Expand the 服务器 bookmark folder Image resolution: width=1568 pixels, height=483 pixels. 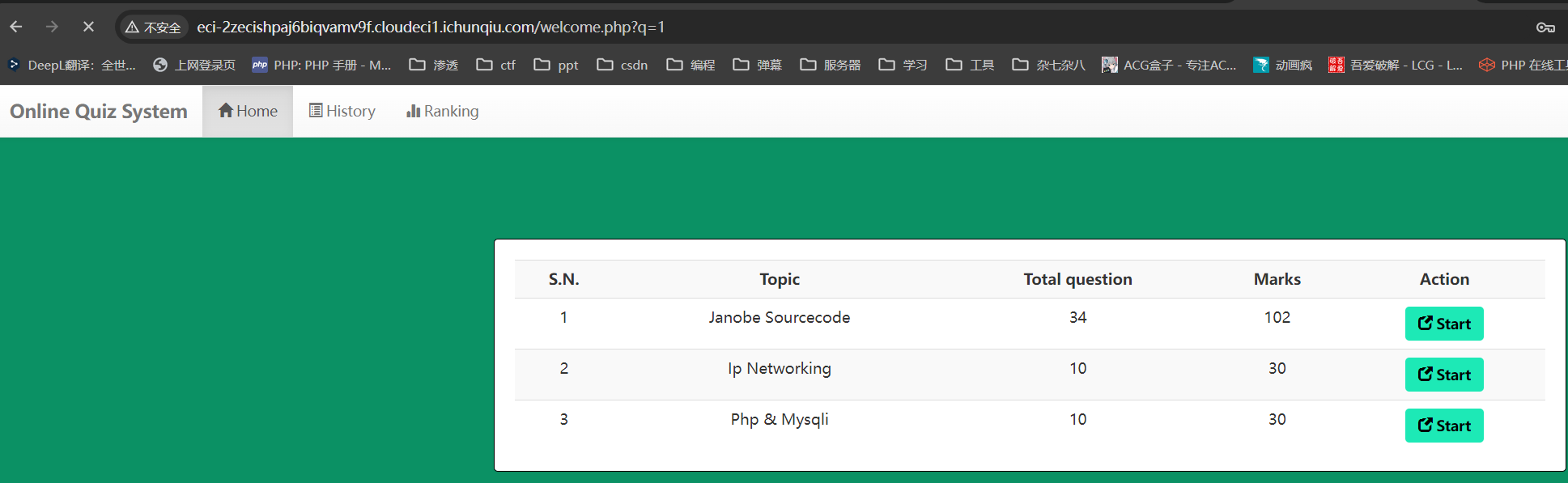tap(831, 65)
